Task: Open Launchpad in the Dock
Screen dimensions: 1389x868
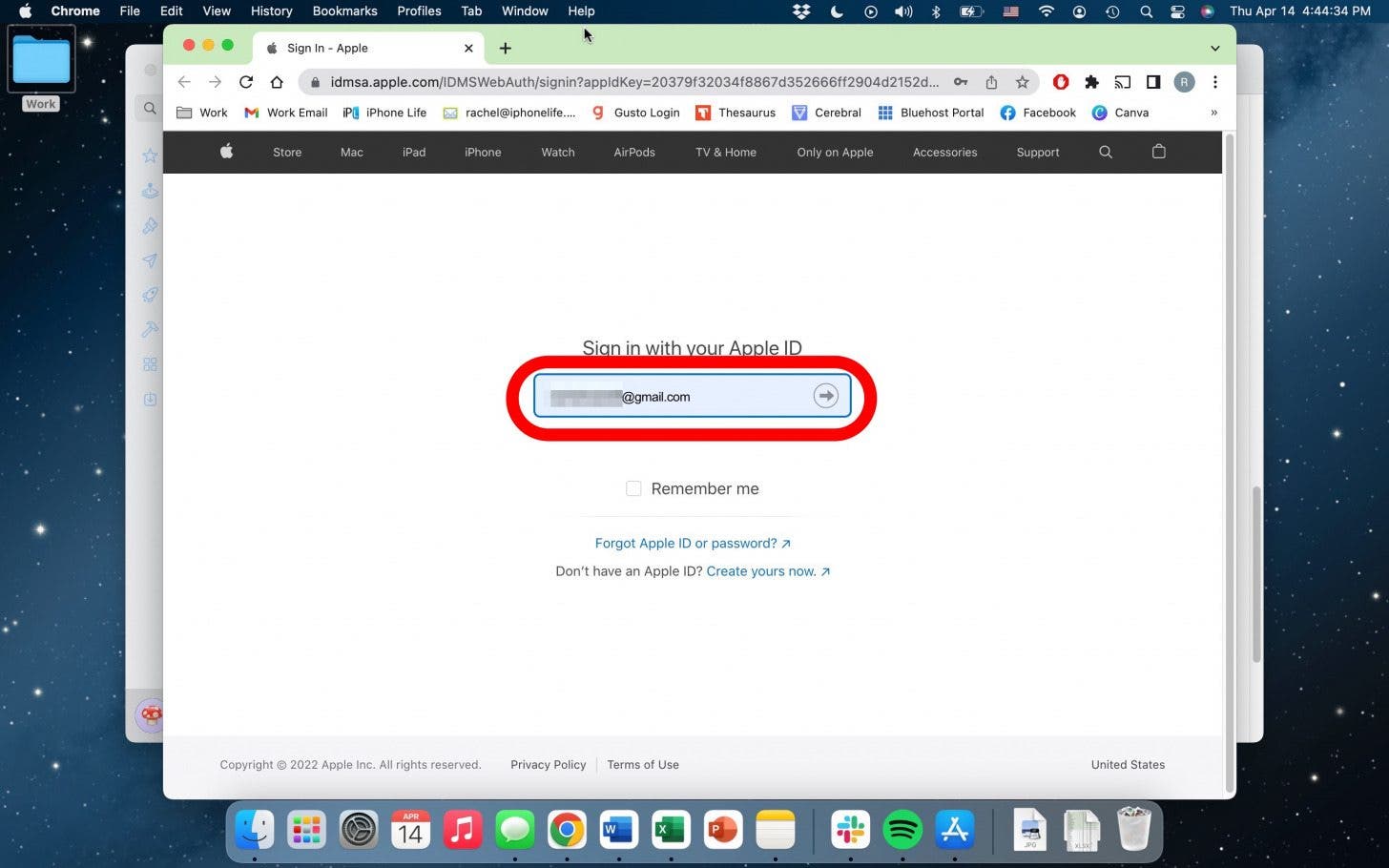Action: (x=306, y=830)
